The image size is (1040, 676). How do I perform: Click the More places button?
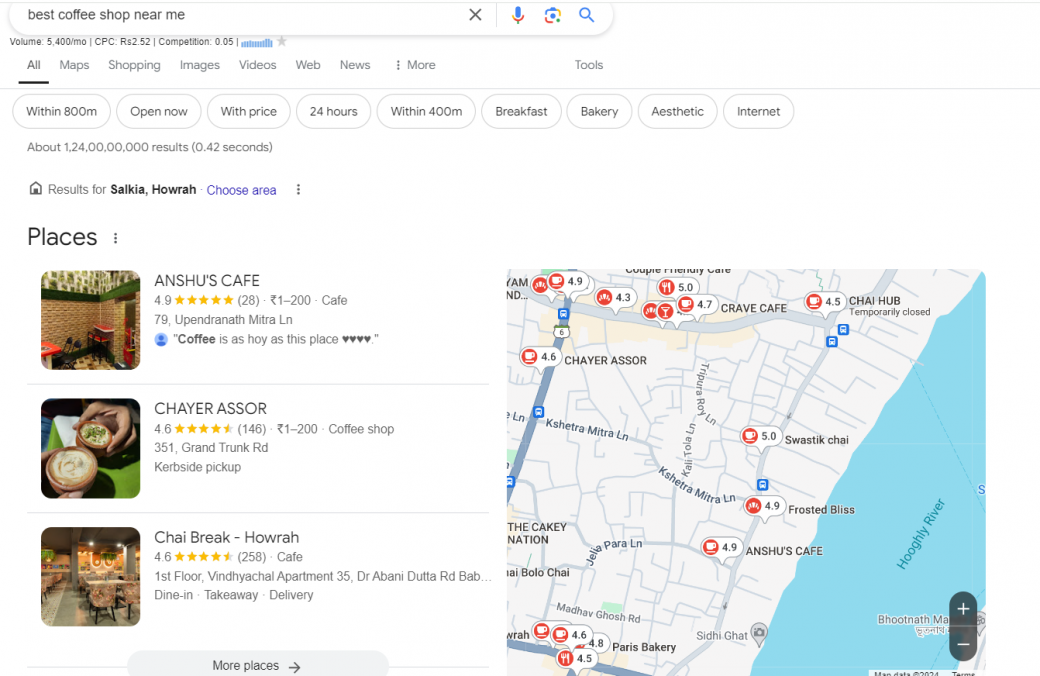(x=257, y=665)
